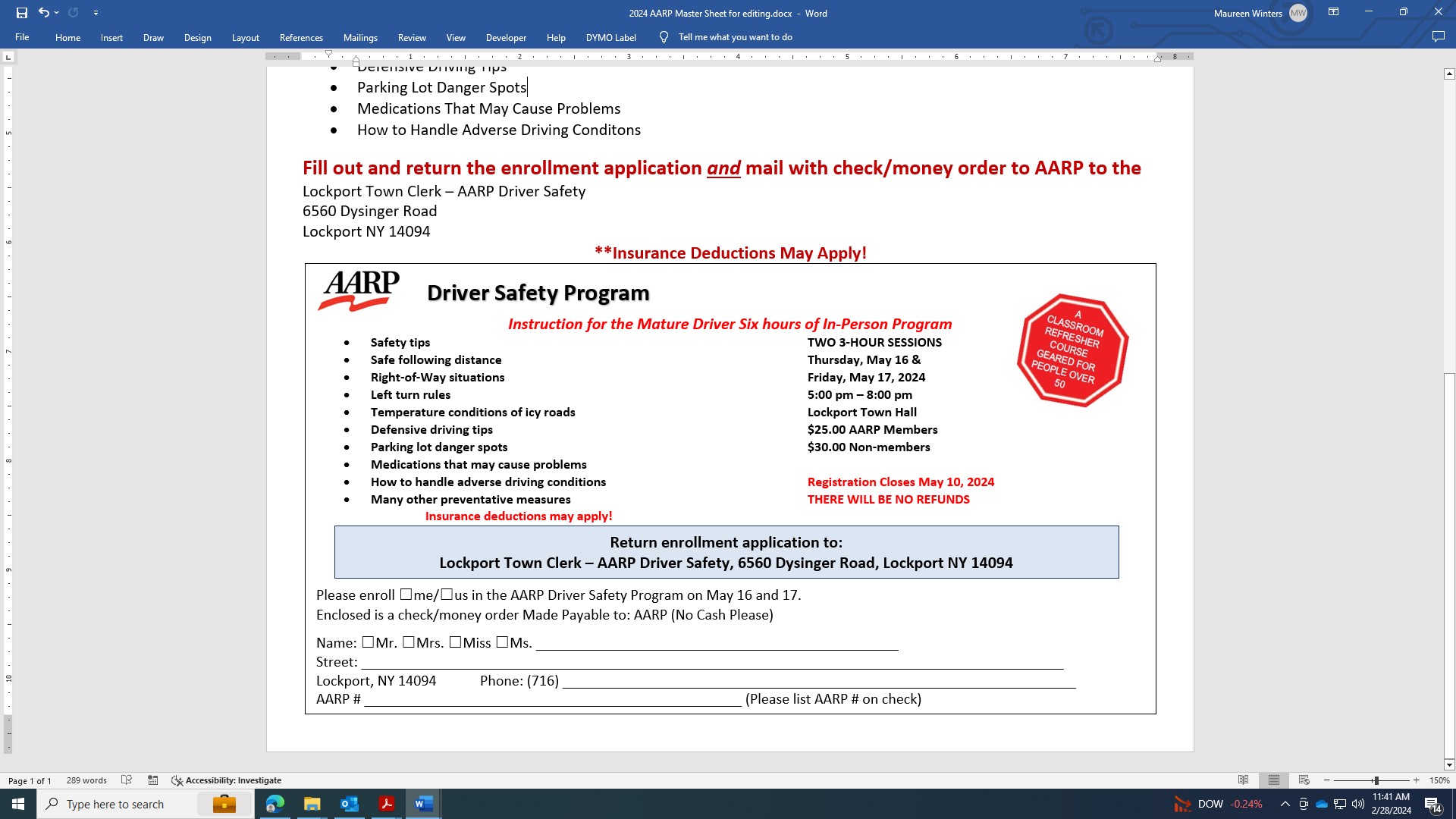The width and height of the screenshot is (1456, 819).
Task: Click the Driver Safety Program heading
Action: [538, 293]
